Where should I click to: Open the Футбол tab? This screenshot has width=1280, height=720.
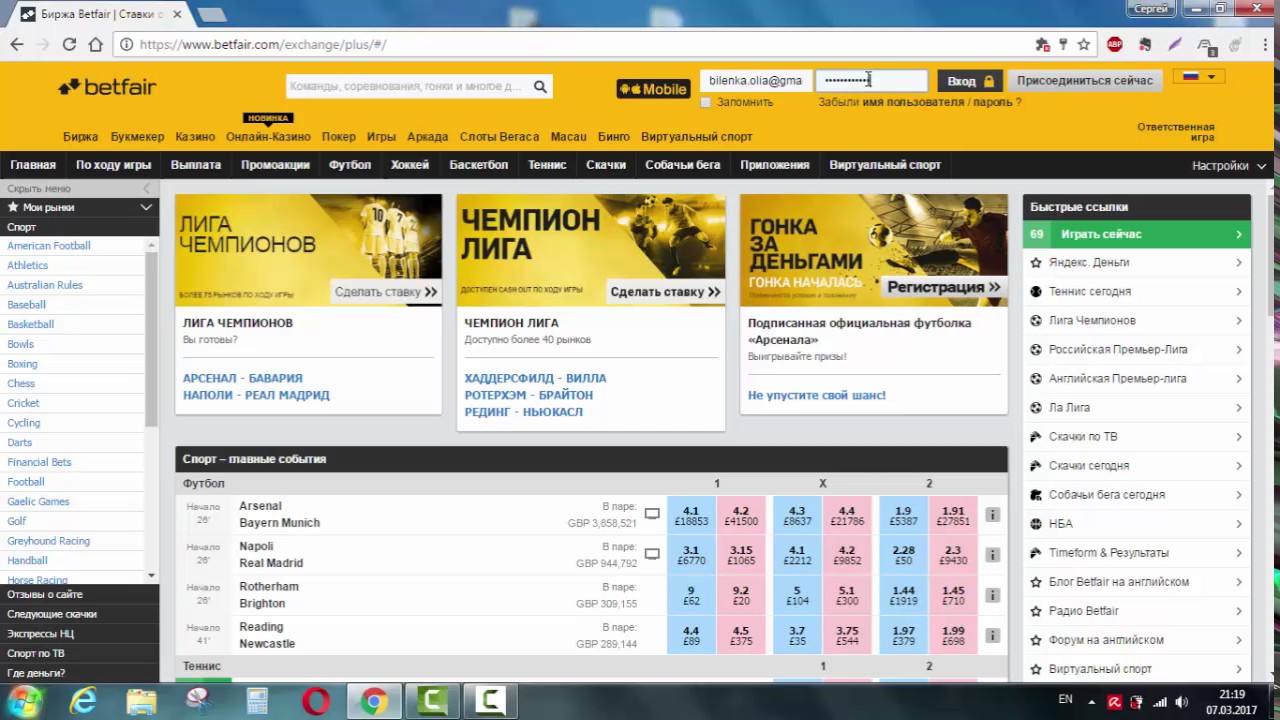pyautogui.click(x=350, y=165)
